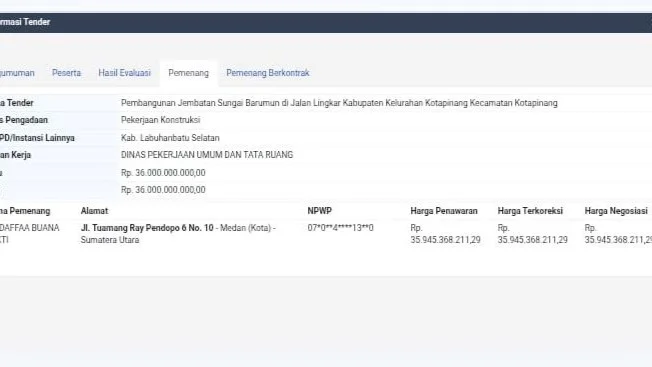Click the Harga Negosiasi amount under its header

[618, 240]
